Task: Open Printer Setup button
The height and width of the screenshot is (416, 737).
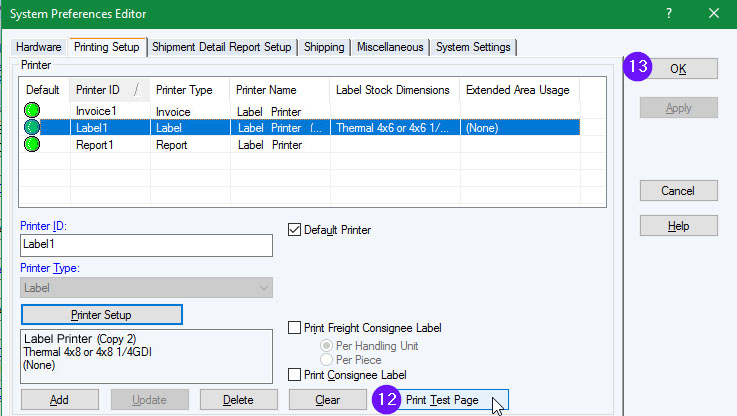Action: coord(102,314)
